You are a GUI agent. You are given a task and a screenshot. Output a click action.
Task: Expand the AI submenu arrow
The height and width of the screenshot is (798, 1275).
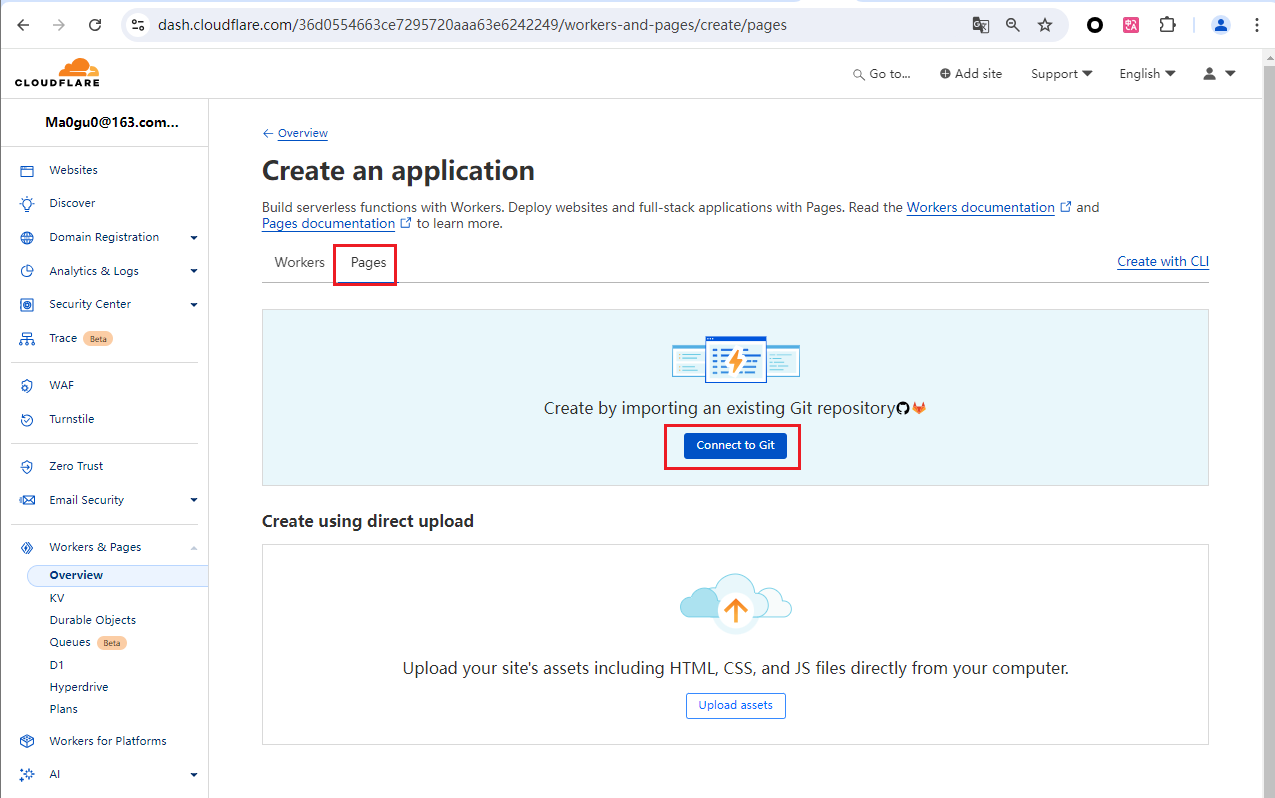pos(194,775)
